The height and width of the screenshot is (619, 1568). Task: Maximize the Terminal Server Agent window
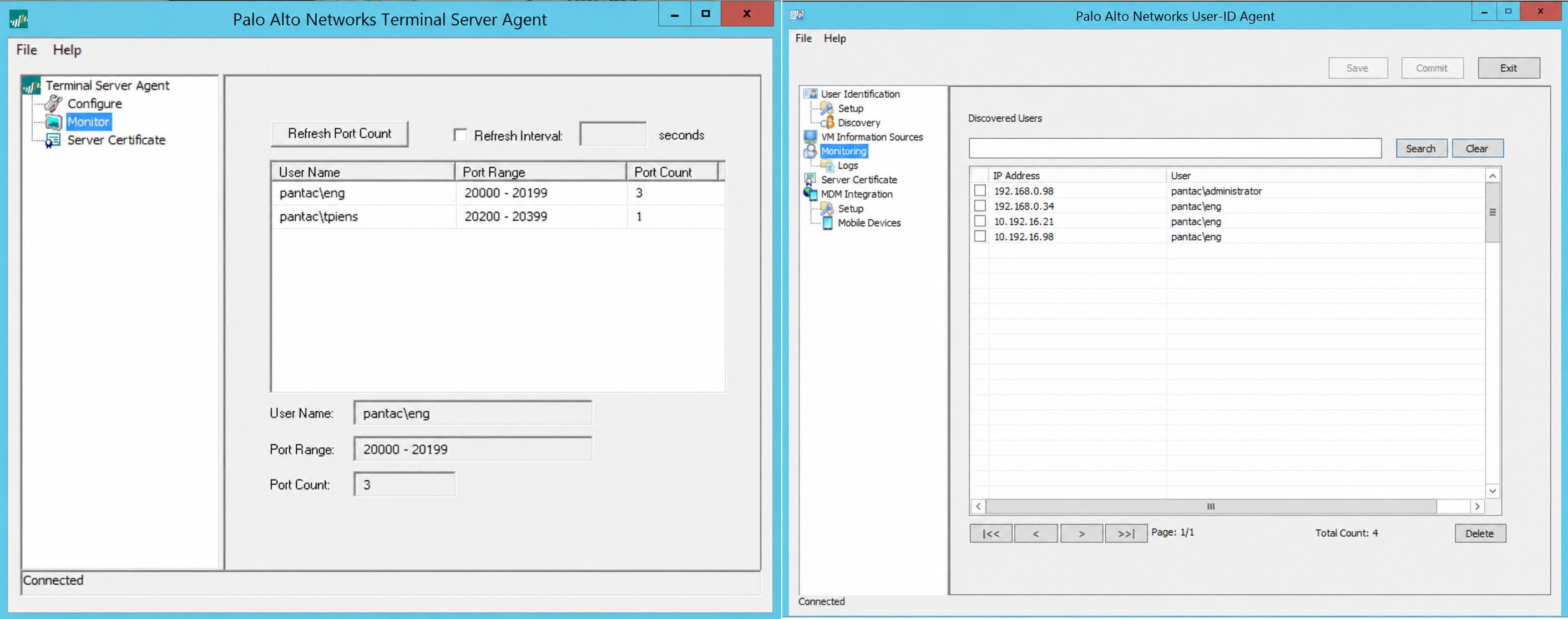pyautogui.click(x=705, y=13)
